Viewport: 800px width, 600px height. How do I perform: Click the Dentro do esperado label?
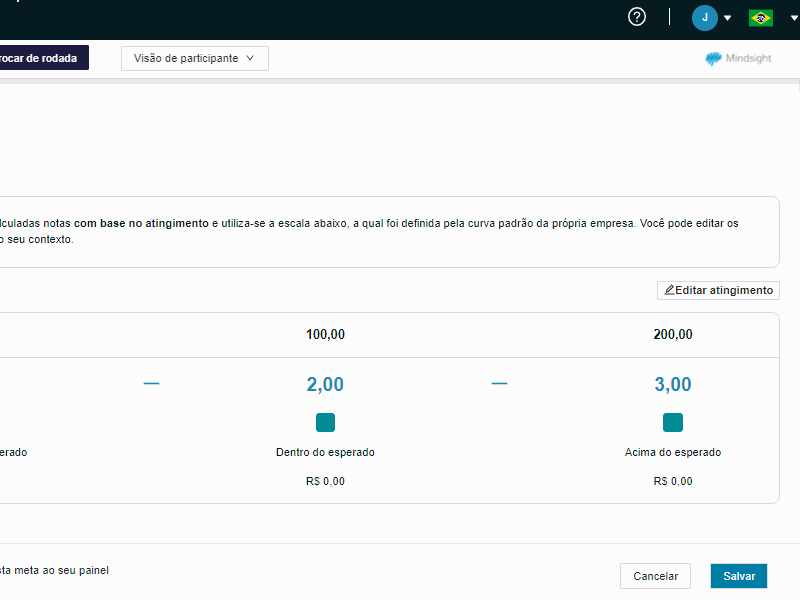tap(325, 452)
